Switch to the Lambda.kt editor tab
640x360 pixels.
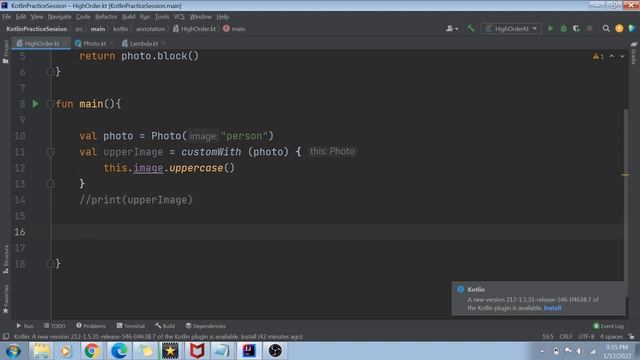pos(143,43)
